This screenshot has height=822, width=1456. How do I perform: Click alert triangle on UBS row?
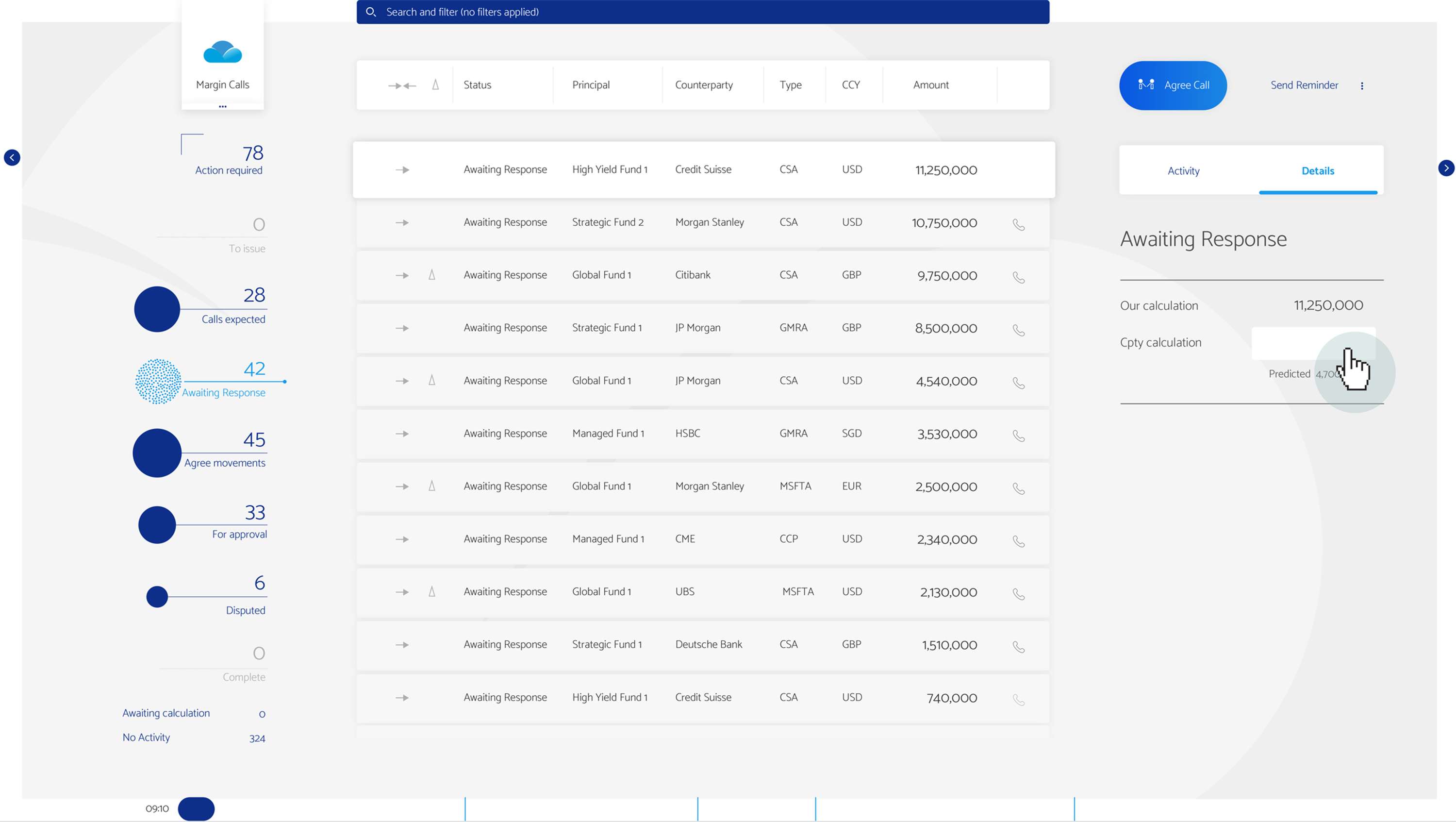click(432, 591)
